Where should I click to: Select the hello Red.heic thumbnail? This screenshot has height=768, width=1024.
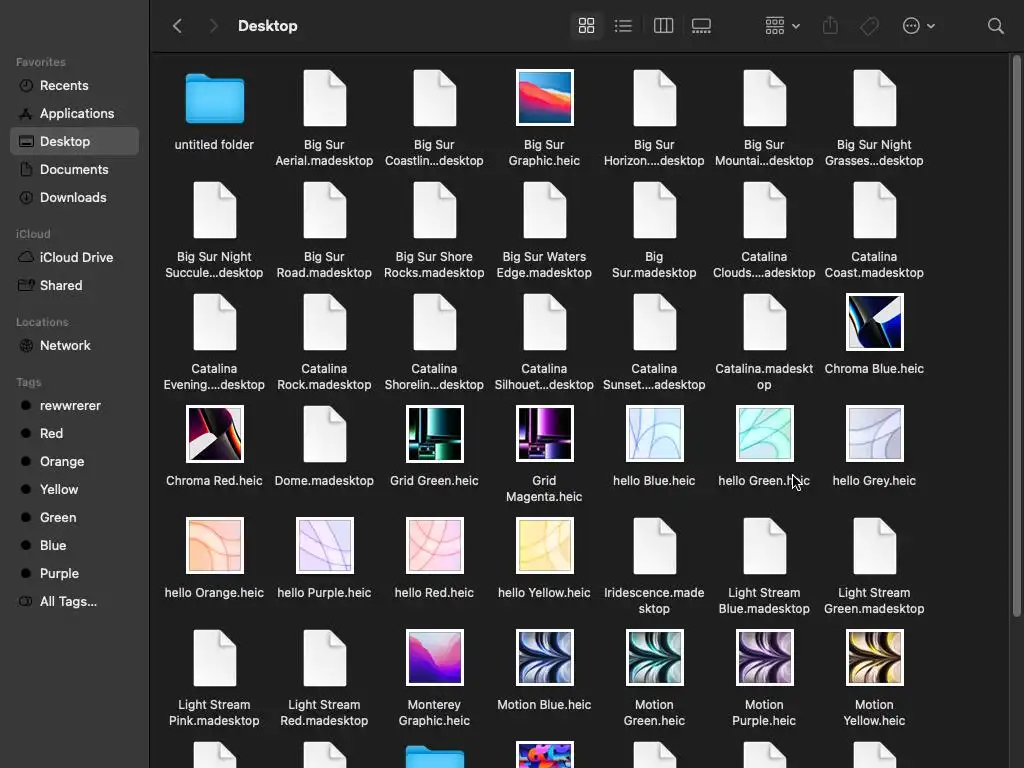[x=434, y=546]
